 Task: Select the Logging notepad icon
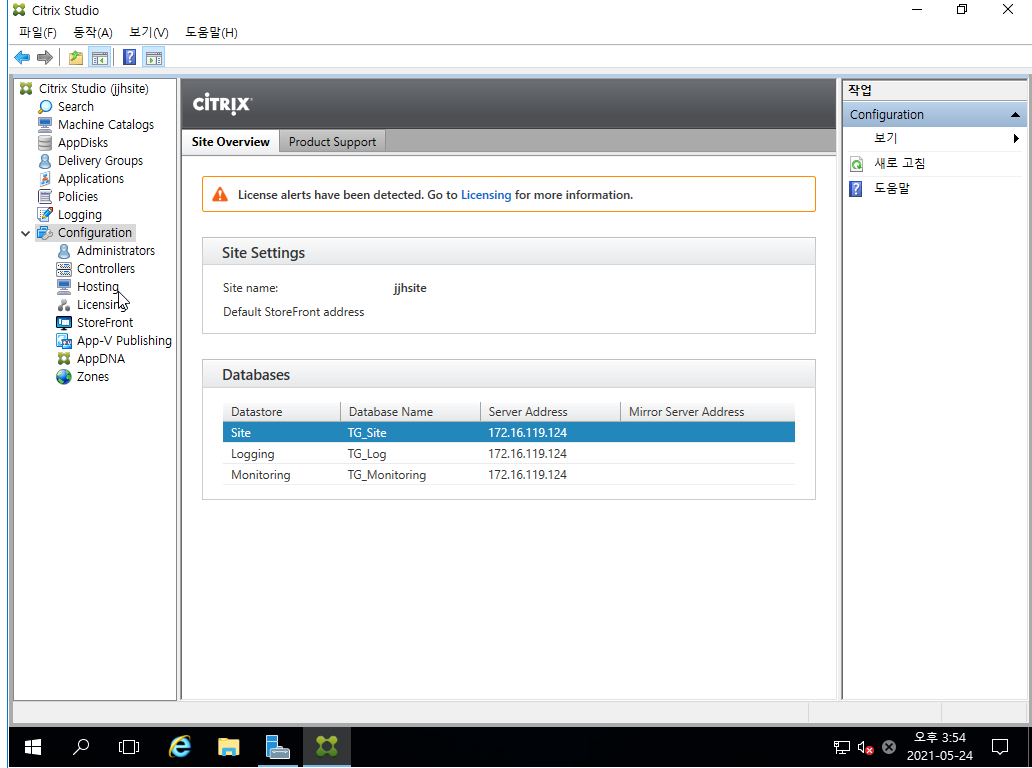click(45, 215)
